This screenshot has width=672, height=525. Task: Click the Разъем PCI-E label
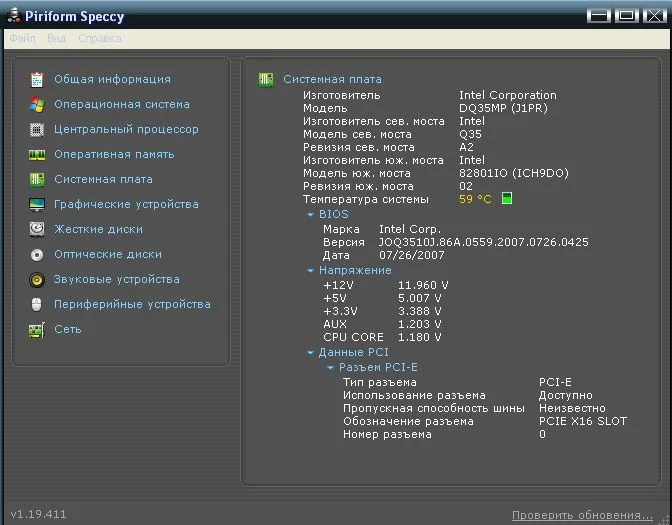pos(378,367)
